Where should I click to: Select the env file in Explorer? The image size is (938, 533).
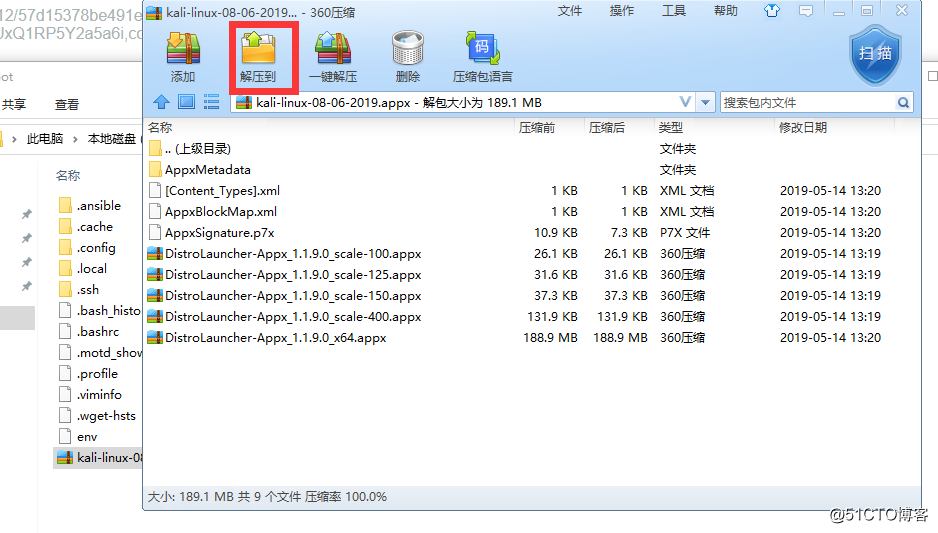[x=78, y=436]
